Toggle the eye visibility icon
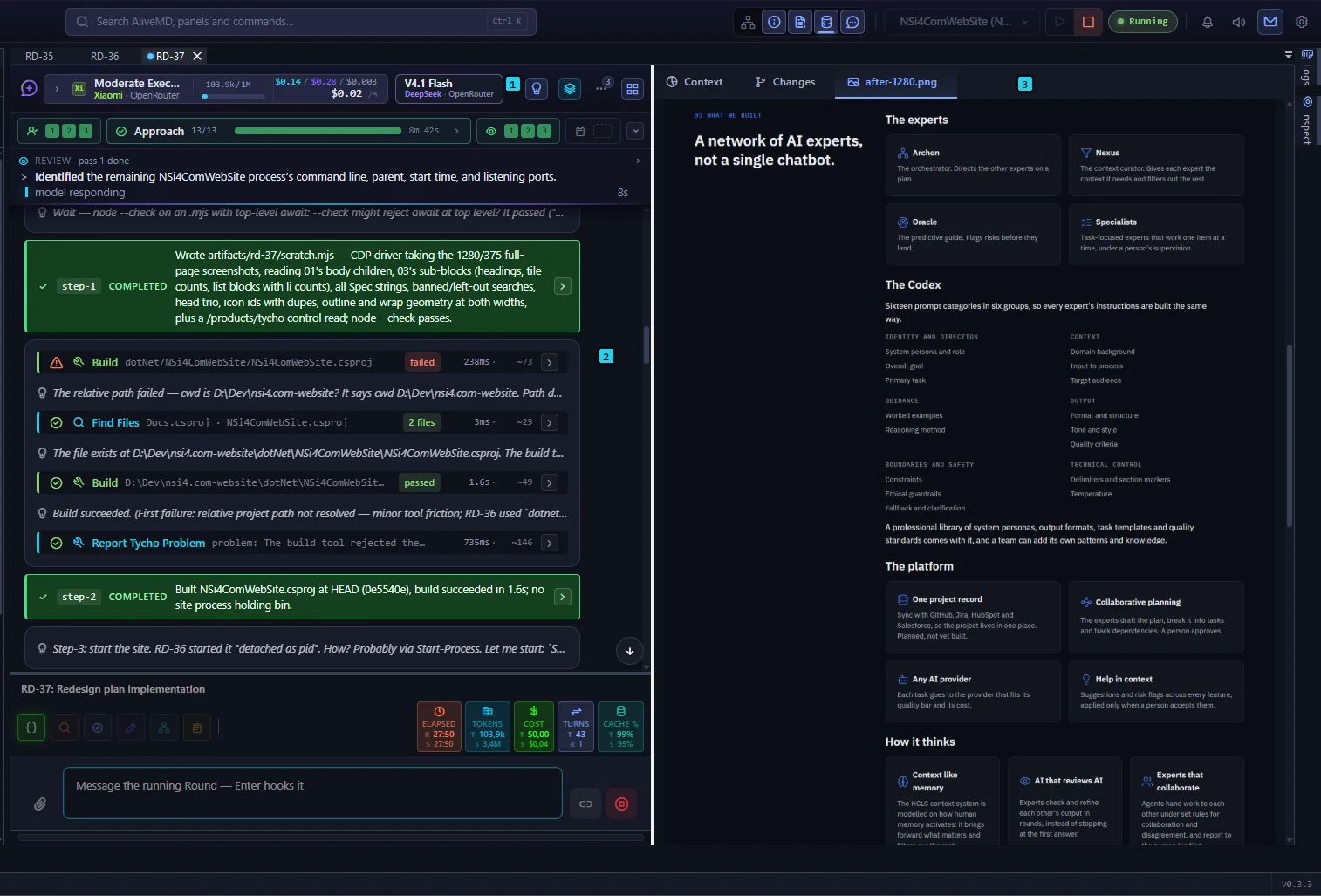1321x896 pixels. pyautogui.click(x=491, y=131)
